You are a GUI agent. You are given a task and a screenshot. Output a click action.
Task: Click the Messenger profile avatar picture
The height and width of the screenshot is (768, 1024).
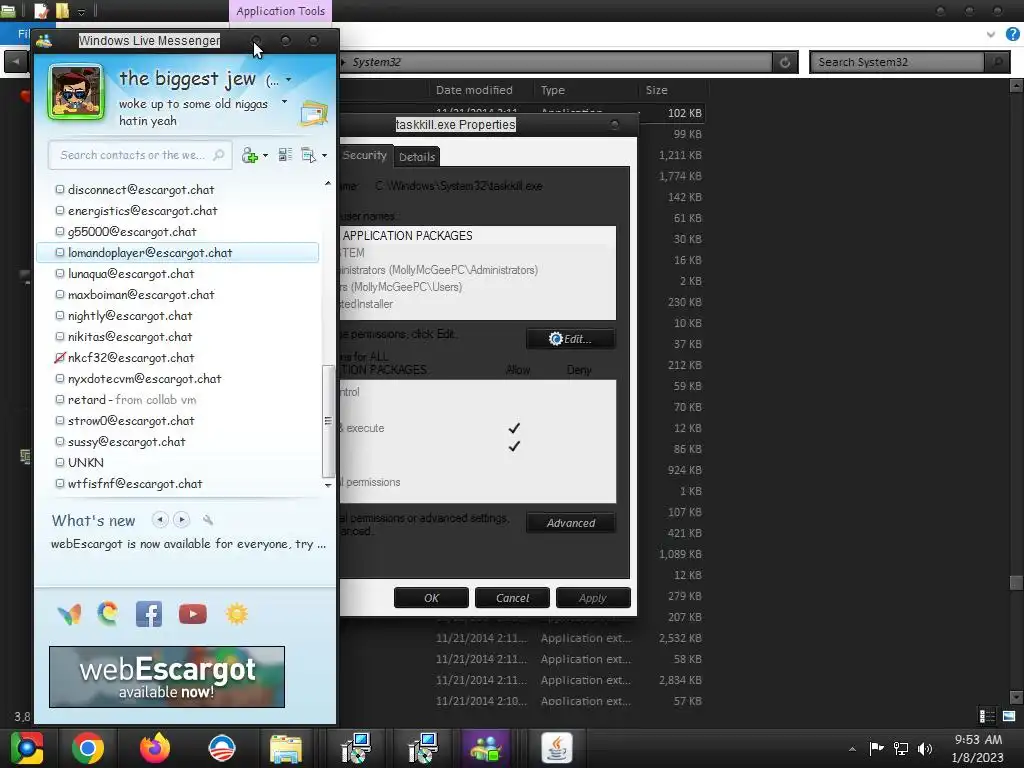pos(76,92)
